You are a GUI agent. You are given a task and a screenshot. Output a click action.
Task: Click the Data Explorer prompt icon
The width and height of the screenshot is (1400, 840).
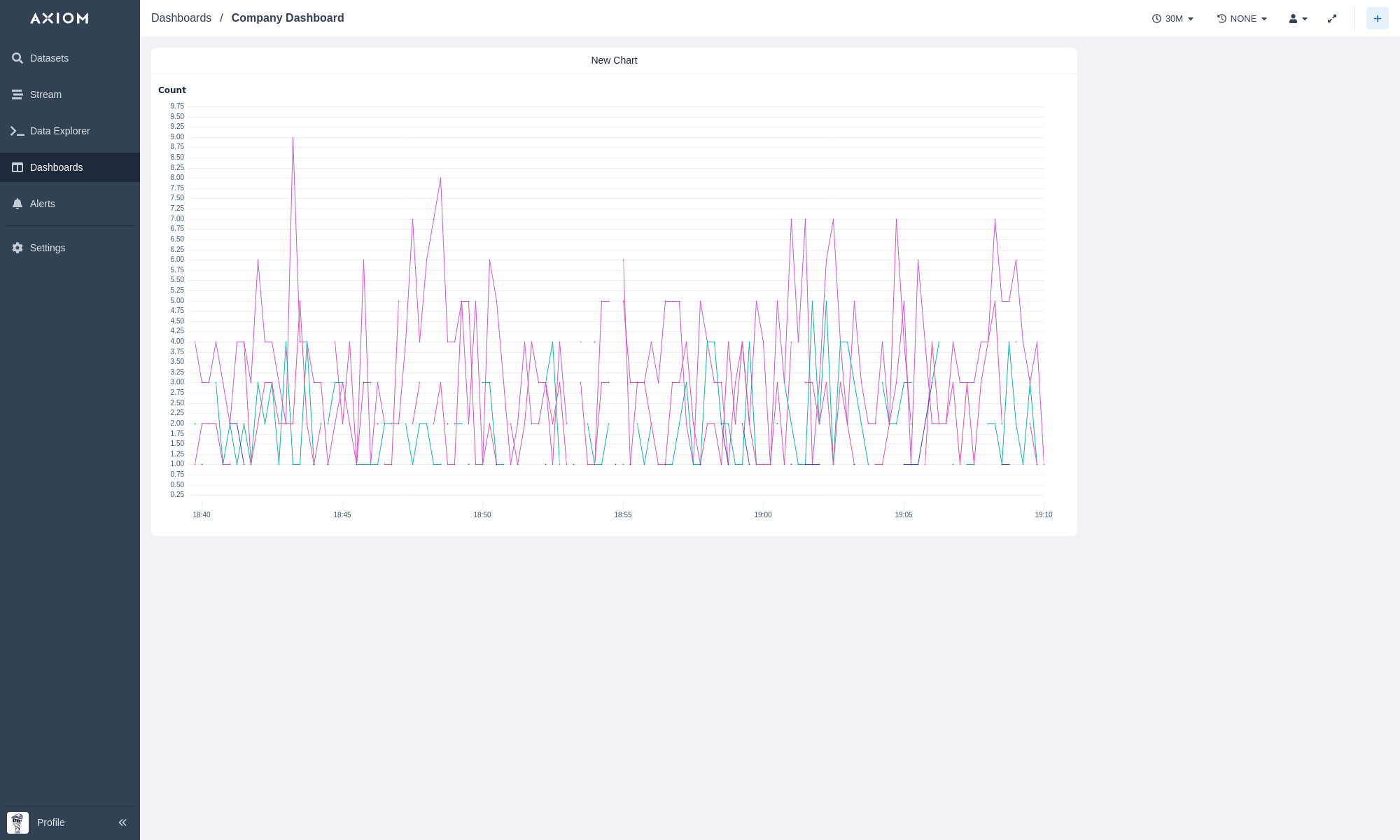pos(17,131)
